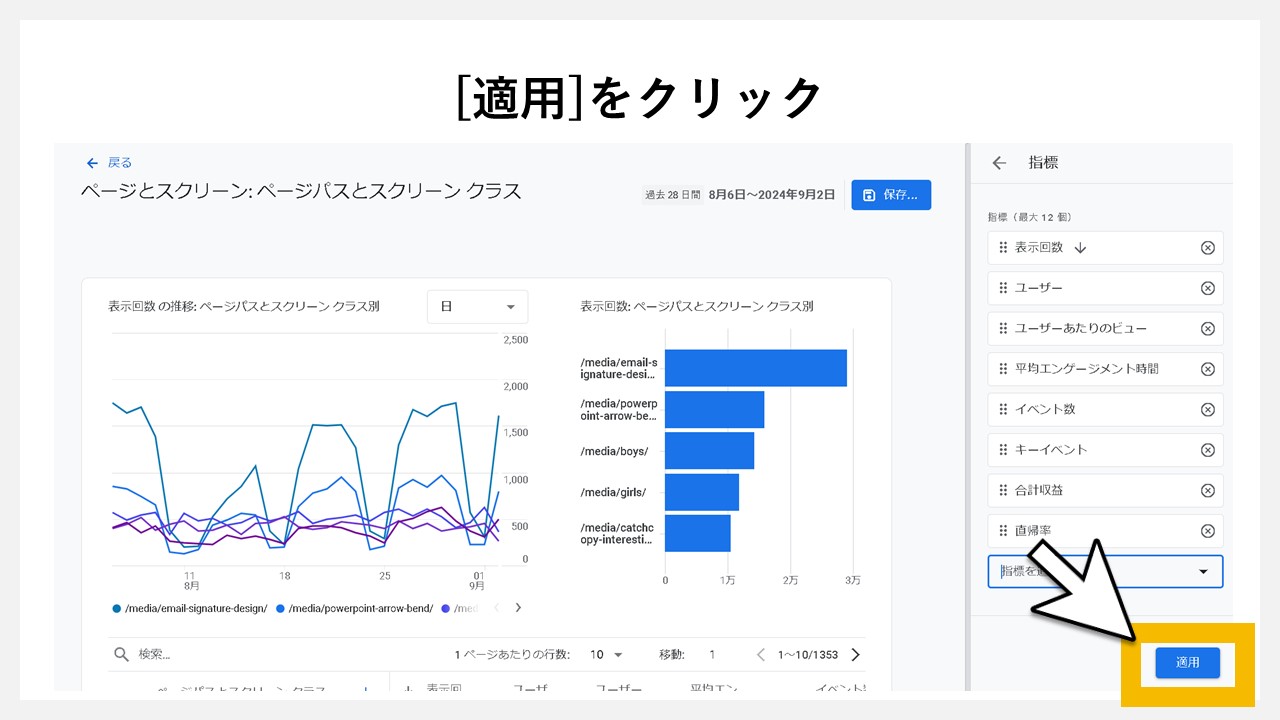Open the 日 granularity dropdown
The image size is (1280, 720).
click(477, 307)
